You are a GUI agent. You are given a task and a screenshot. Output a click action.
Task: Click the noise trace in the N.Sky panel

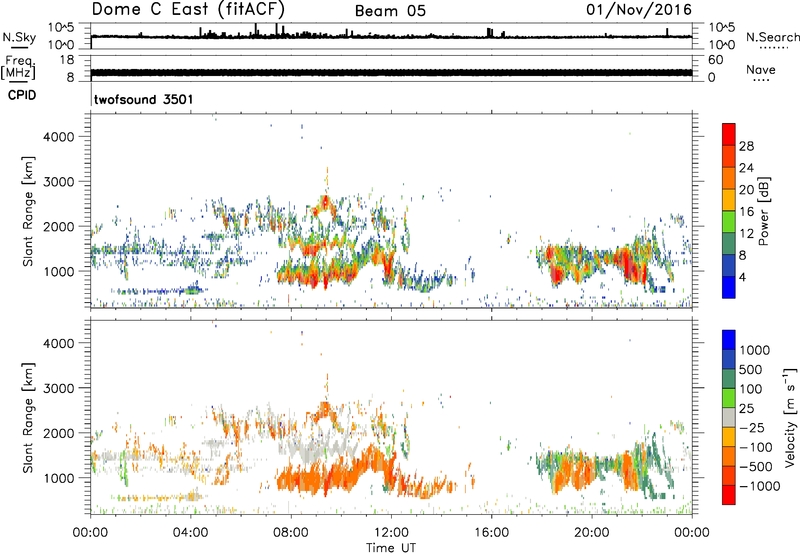pos(391,36)
